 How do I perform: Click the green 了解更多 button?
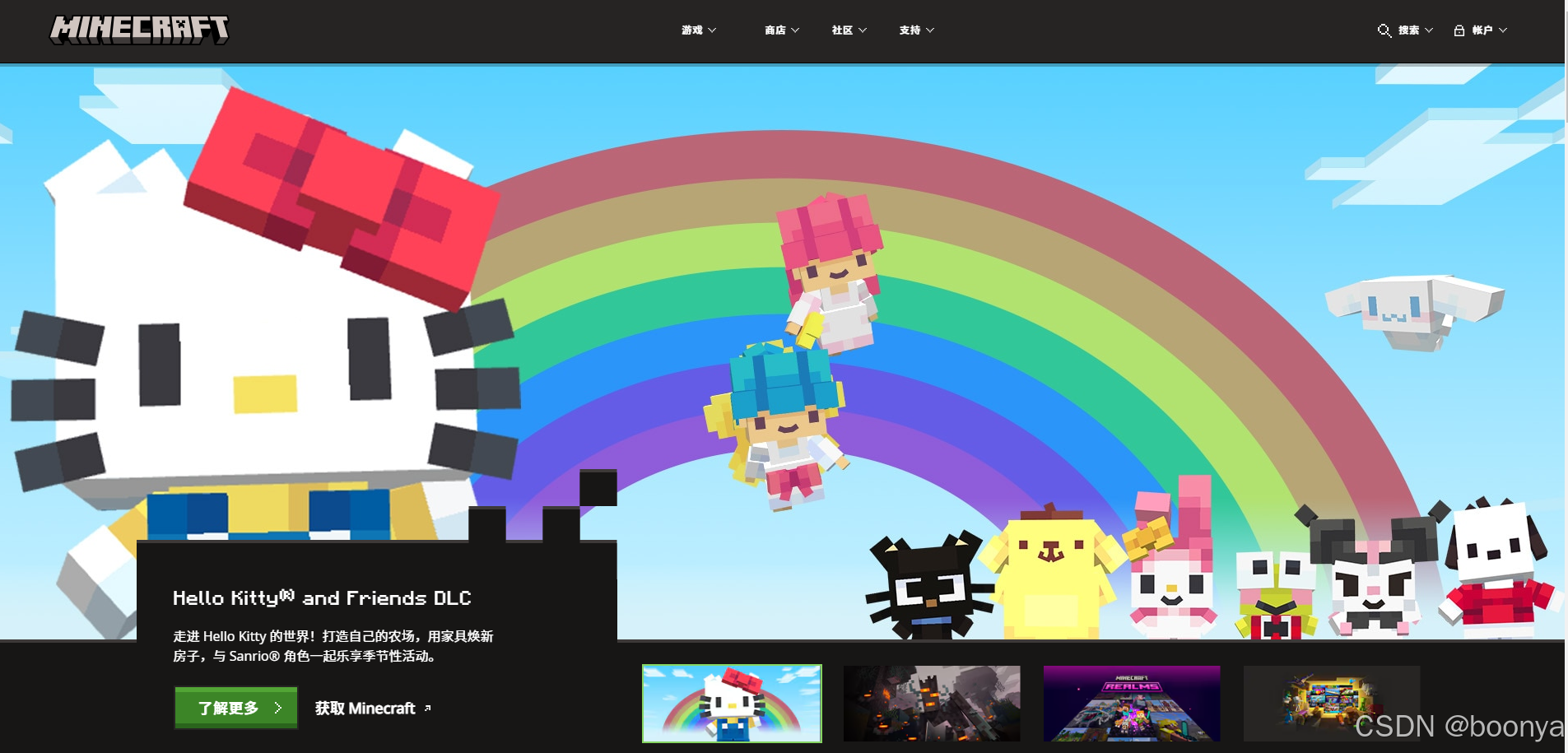pos(236,708)
